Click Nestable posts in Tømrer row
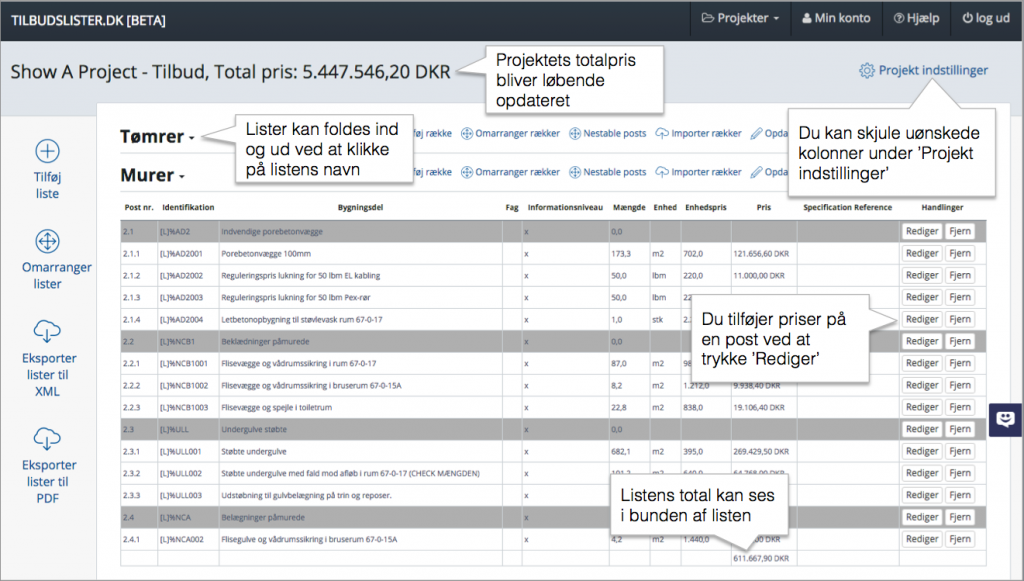This screenshot has height=581, width=1024. point(608,133)
